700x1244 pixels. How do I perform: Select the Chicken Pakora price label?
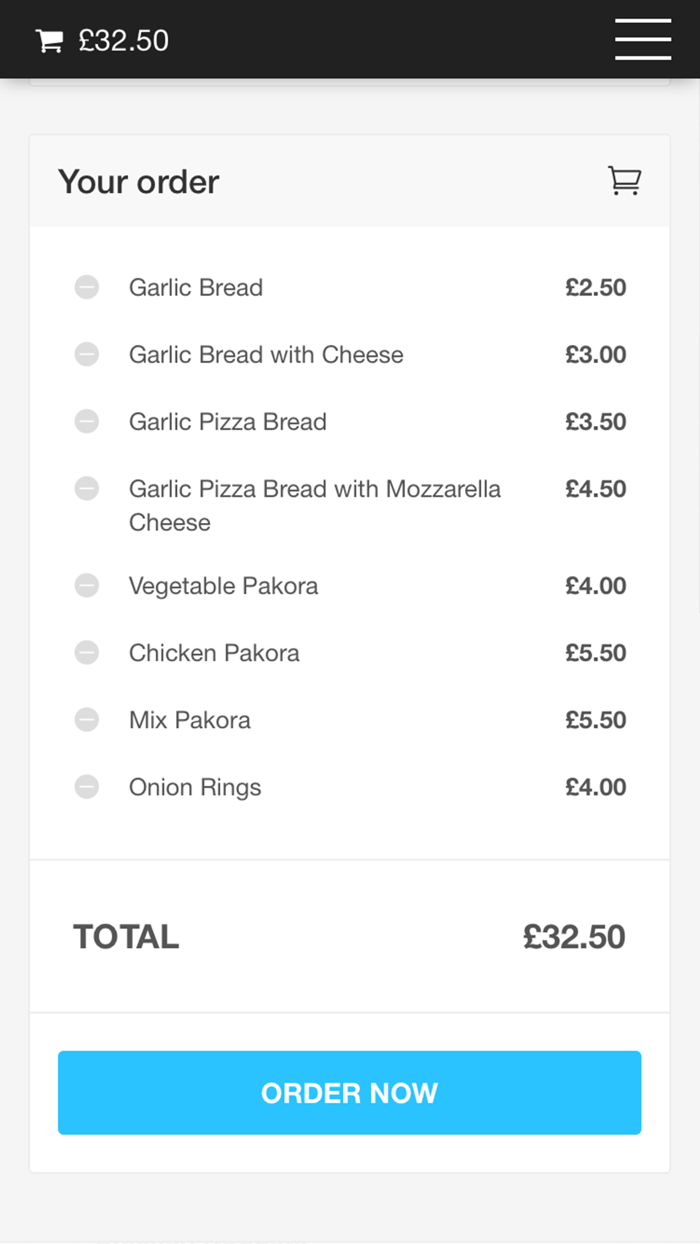coord(596,653)
